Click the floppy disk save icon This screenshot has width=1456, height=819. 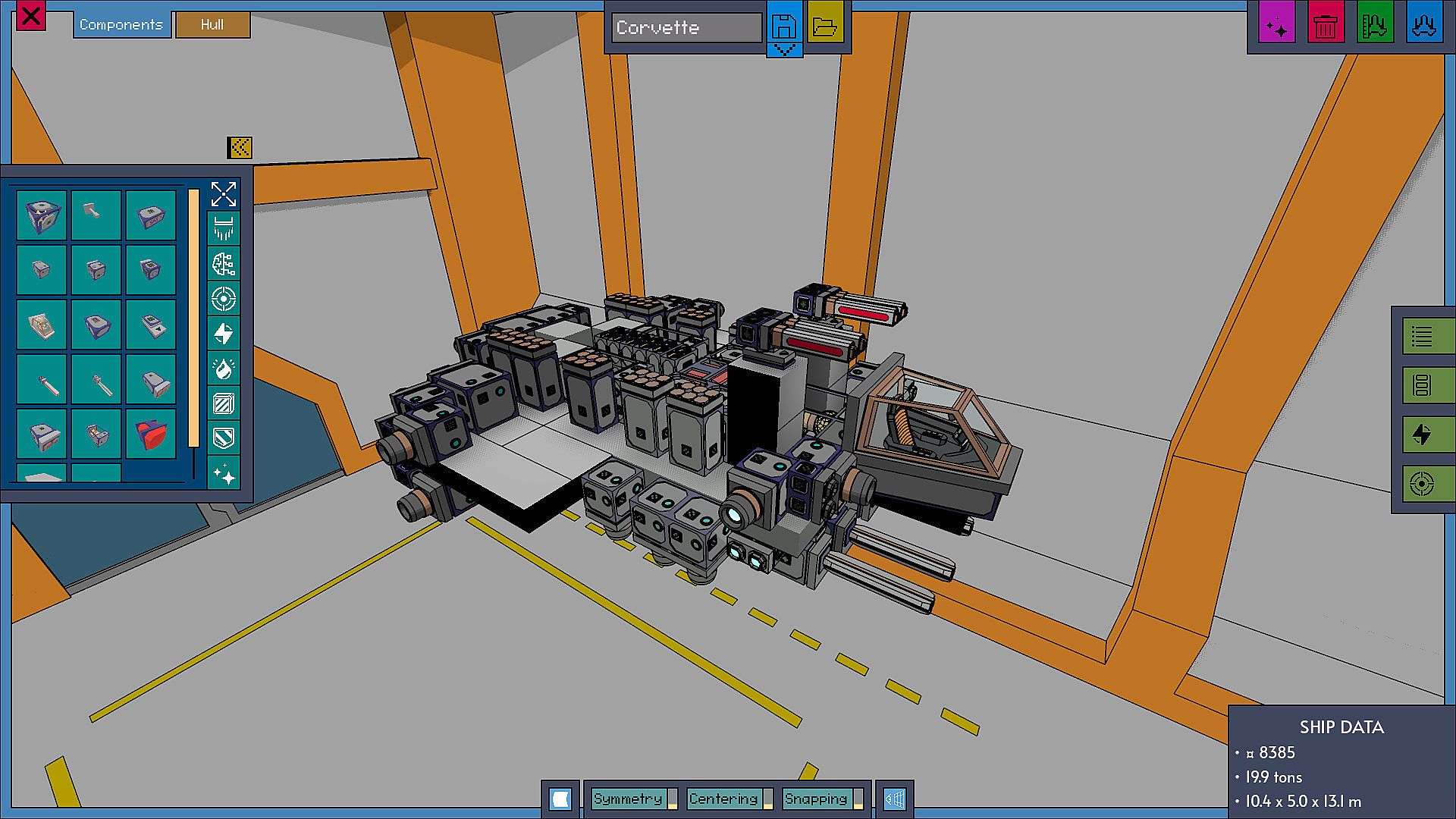click(x=784, y=26)
